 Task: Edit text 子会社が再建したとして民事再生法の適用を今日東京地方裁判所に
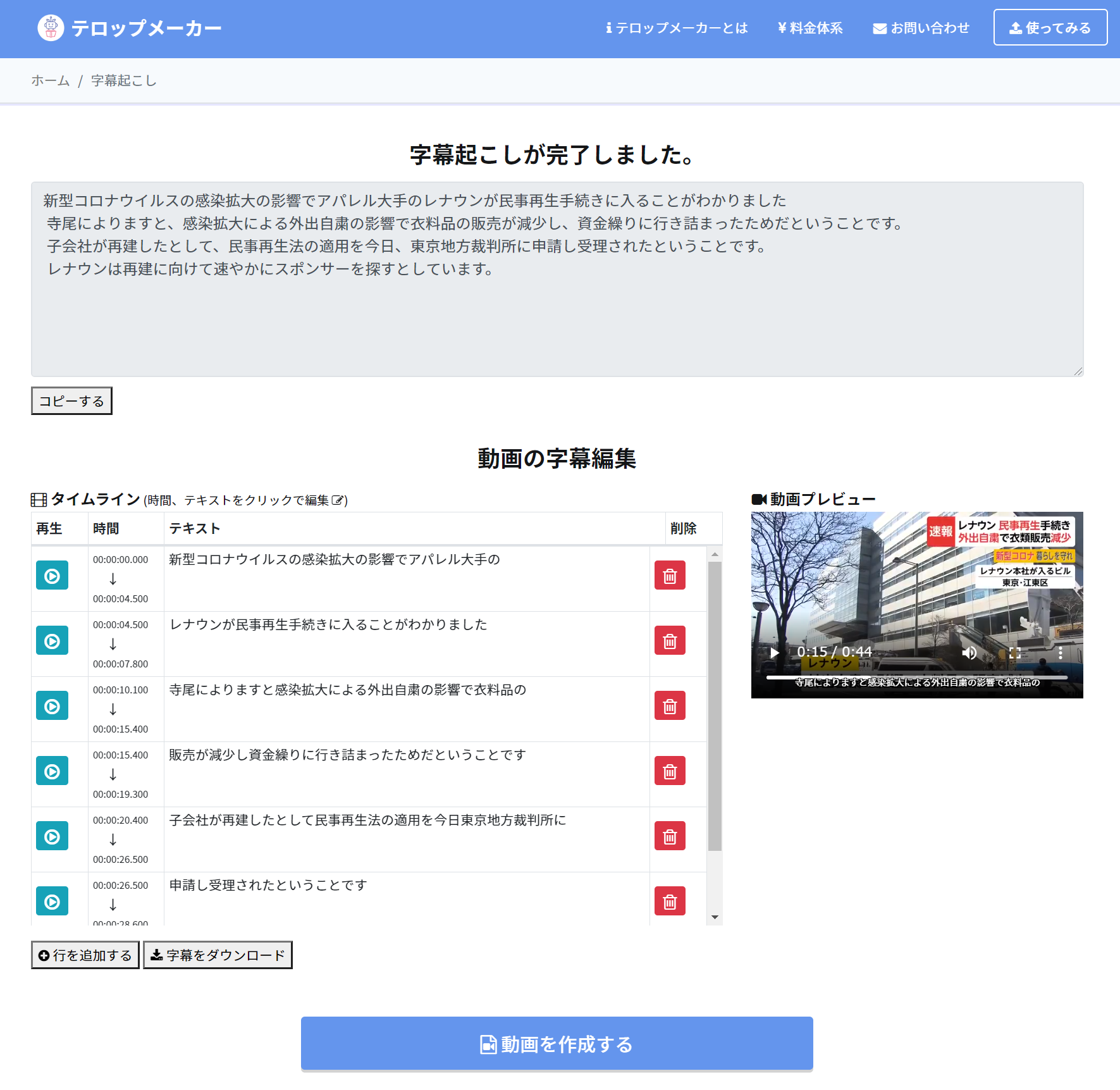(368, 820)
